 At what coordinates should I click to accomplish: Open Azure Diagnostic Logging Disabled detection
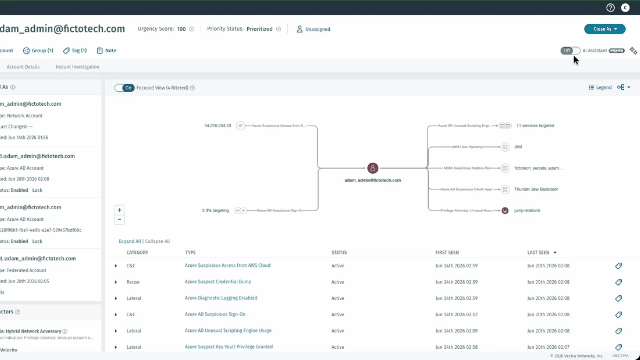221,298
